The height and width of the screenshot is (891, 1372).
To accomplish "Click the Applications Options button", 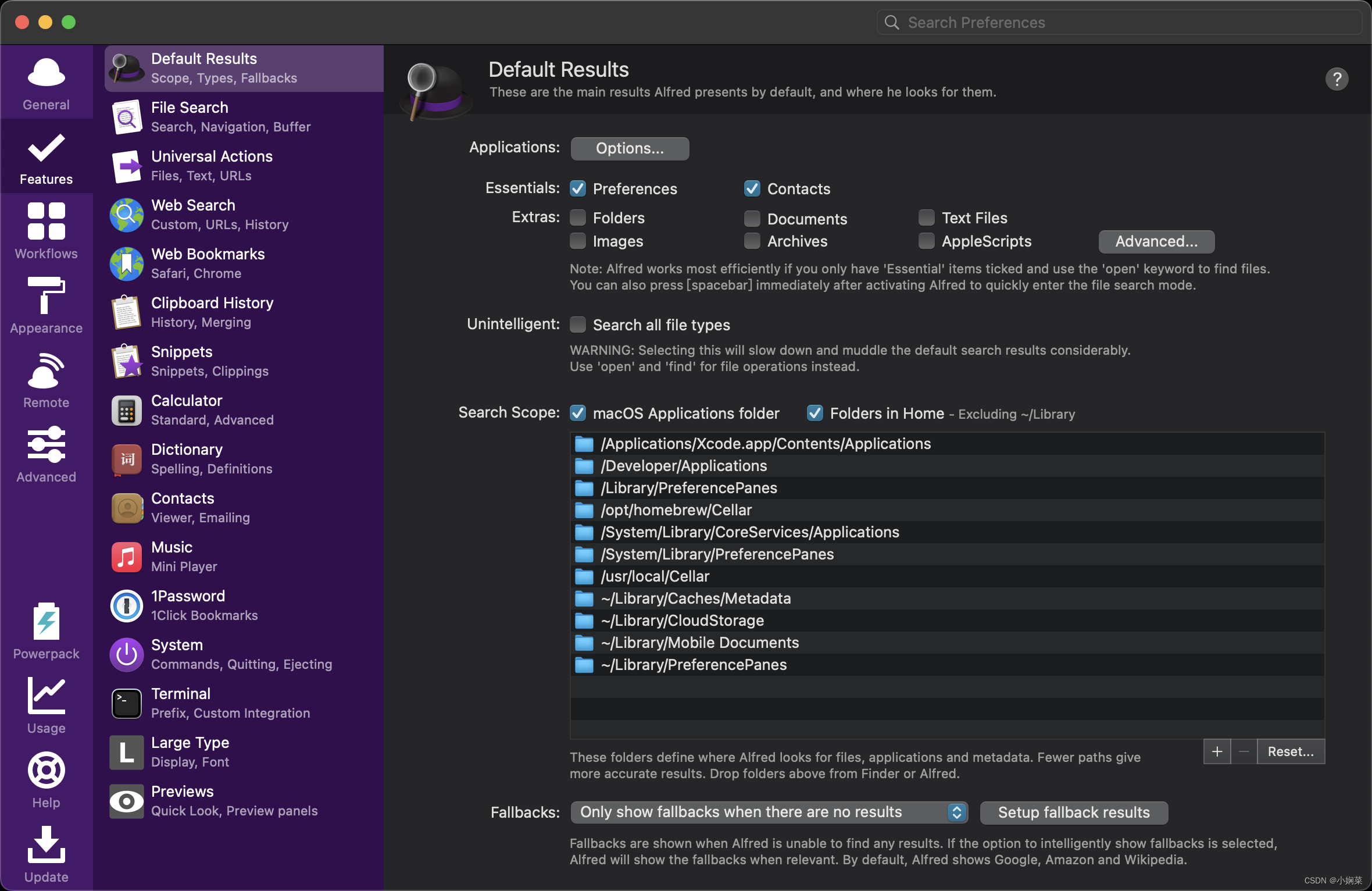I will pos(630,148).
